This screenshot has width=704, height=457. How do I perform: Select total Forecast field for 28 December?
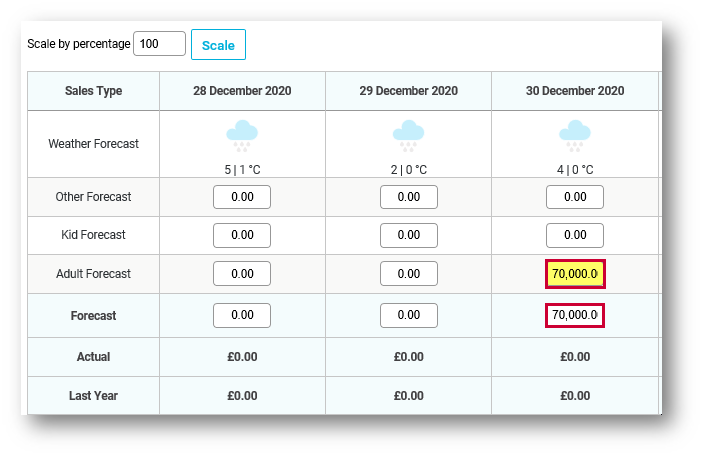coord(242,315)
